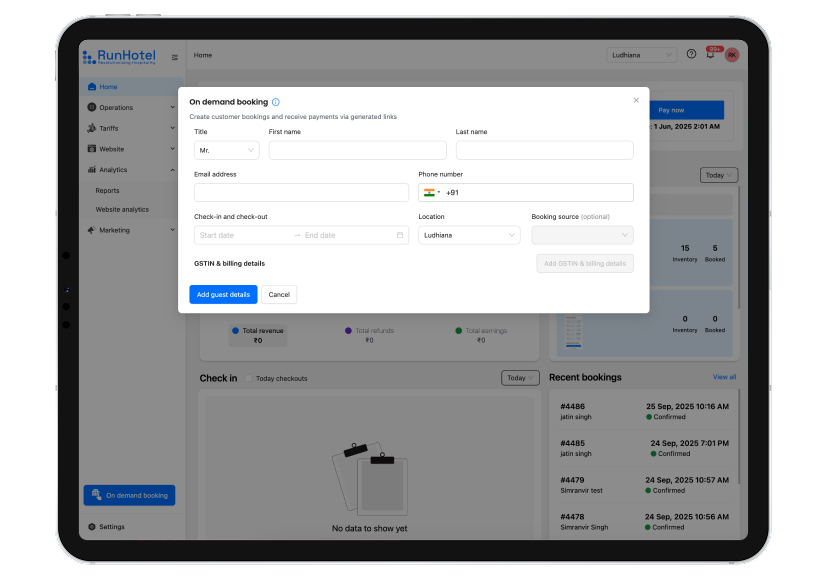Collapse the sidebar with the menu toggle icon
The height and width of the screenshot is (582, 828).
point(175,57)
